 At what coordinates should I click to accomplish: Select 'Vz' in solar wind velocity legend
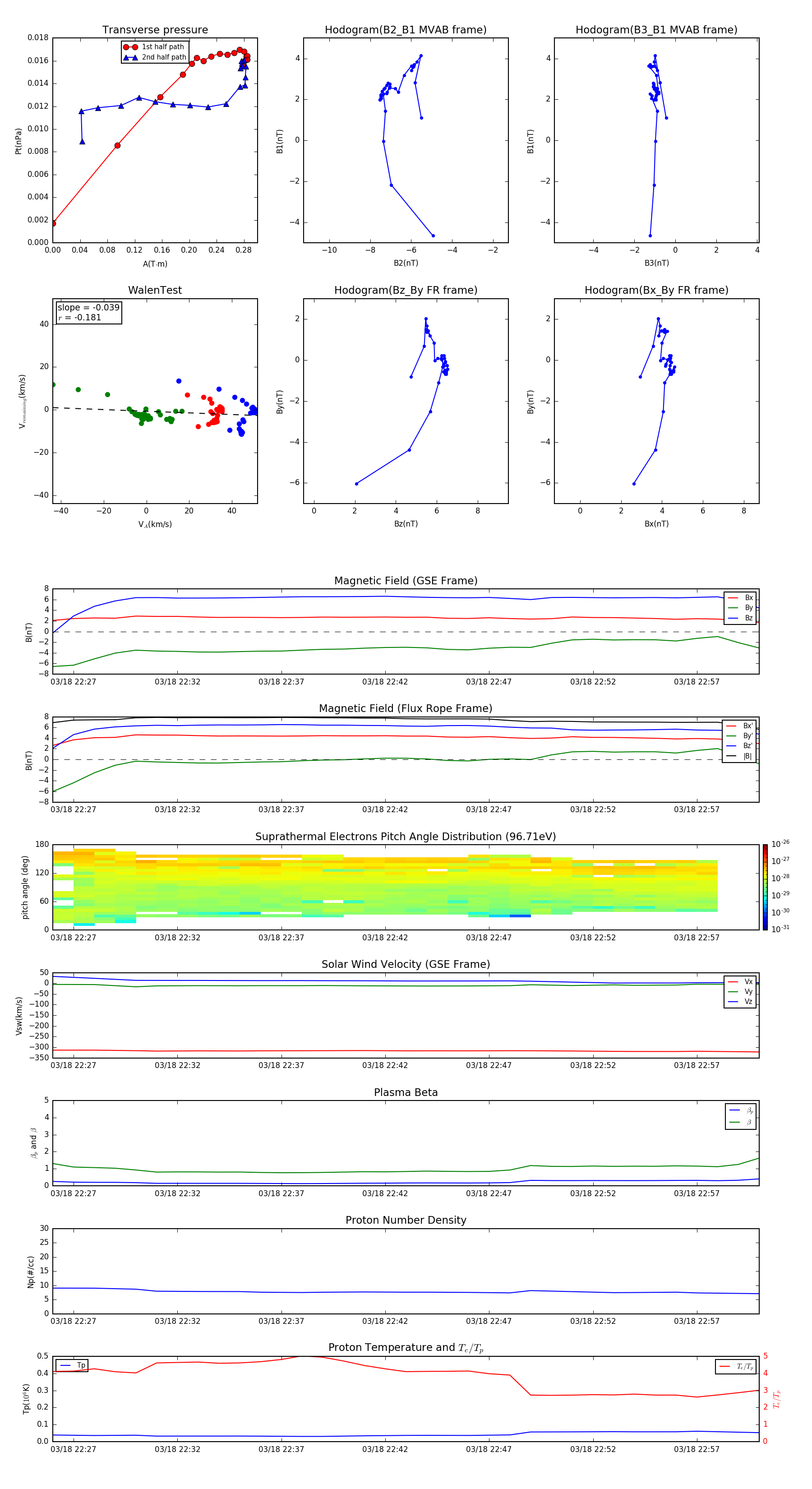(x=740, y=1002)
